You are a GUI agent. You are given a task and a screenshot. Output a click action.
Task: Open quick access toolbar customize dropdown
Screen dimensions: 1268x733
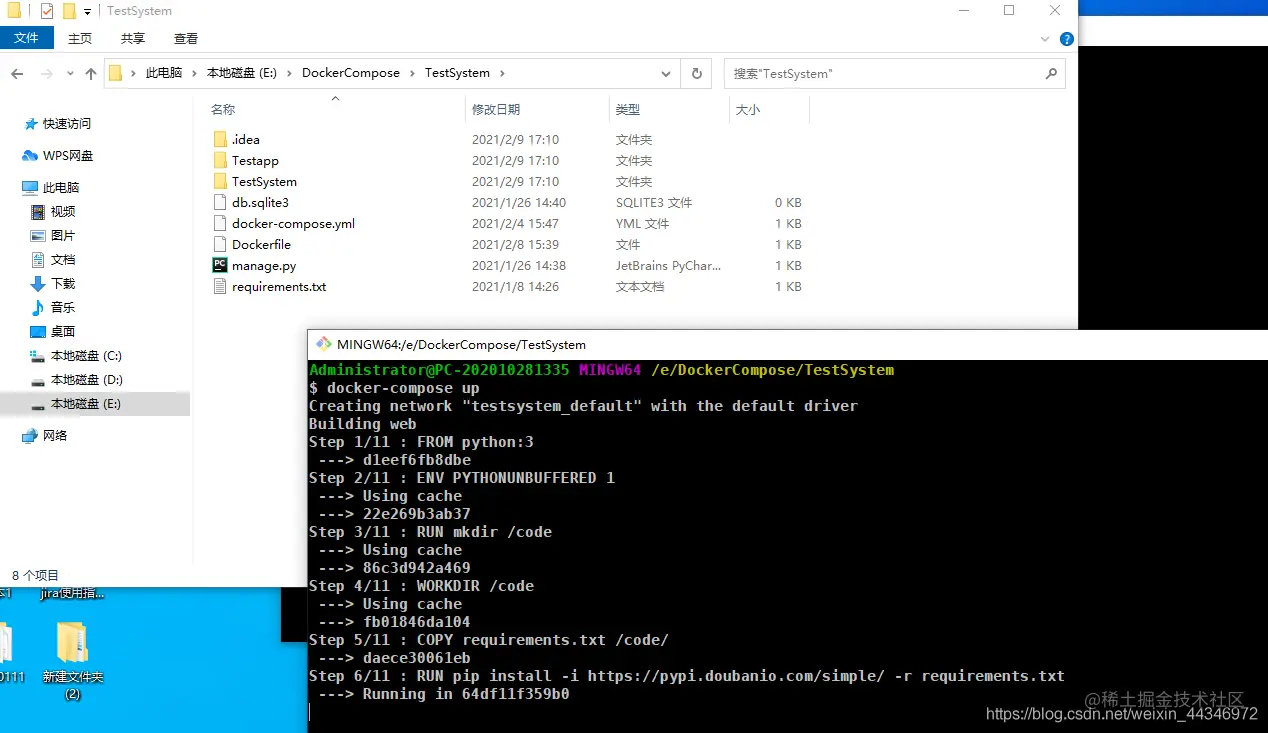click(88, 11)
